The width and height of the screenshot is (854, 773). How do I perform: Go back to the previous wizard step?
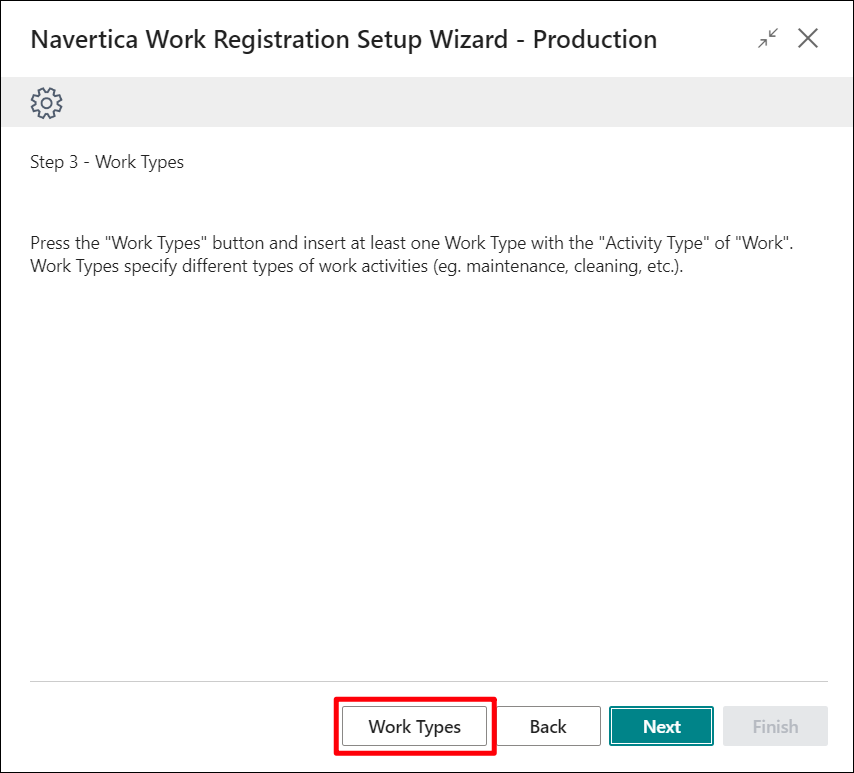[x=548, y=726]
